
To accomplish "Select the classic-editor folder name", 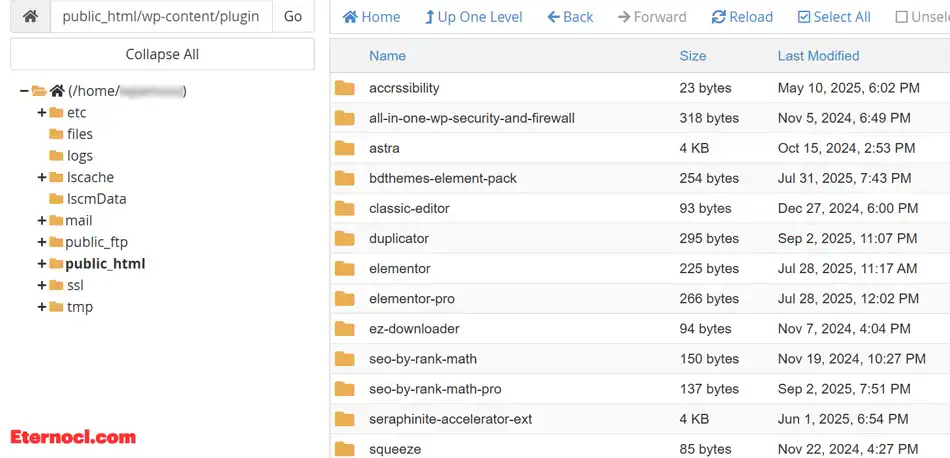I will (410, 208).
